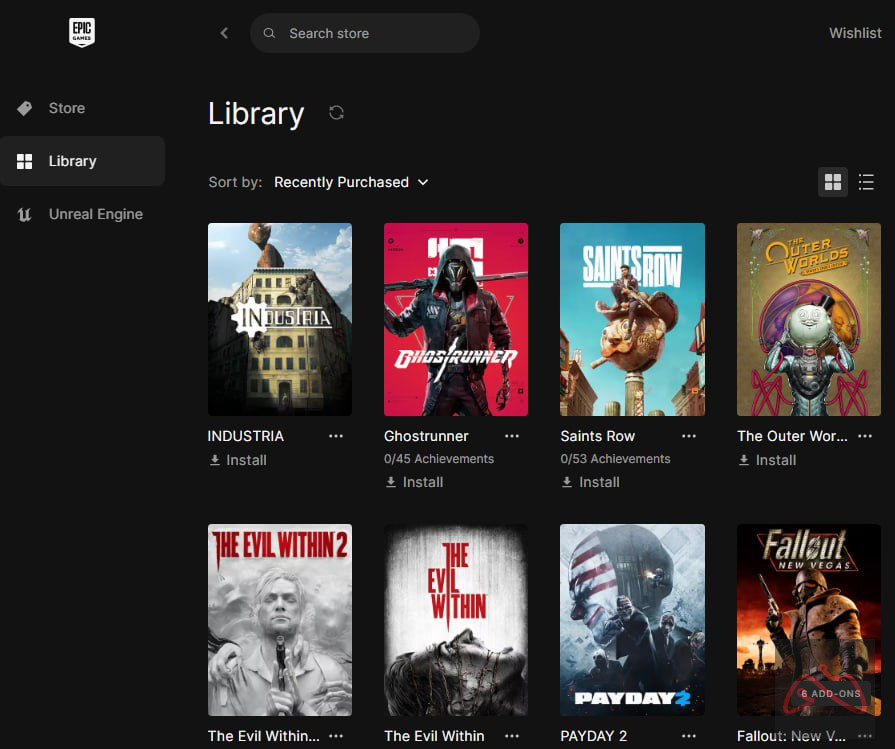
Task: Click the INDUSTRIA game title
Action: pyautogui.click(x=245, y=436)
